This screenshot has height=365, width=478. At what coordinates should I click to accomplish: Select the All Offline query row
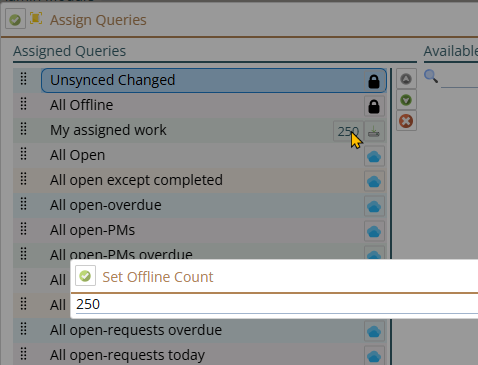tap(200, 105)
